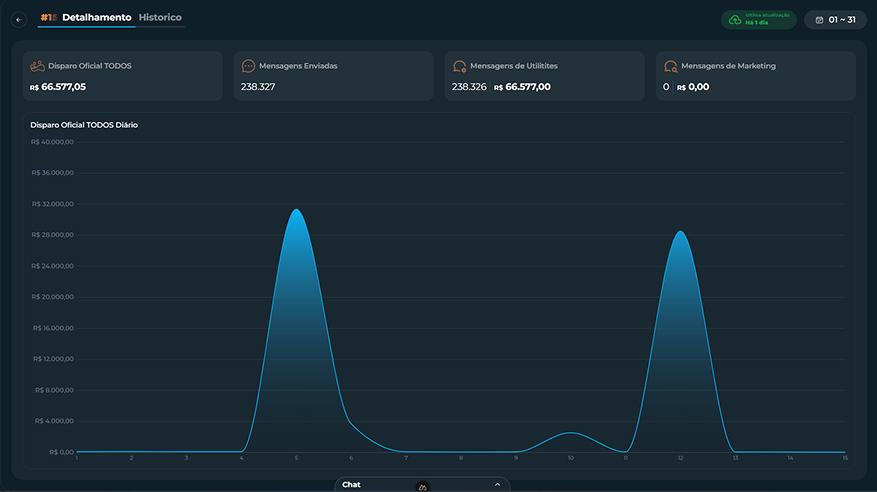The width and height of the screenshot is (877, 492).
Task: Click the cloud last-update icon
Action: coord(735,20)
